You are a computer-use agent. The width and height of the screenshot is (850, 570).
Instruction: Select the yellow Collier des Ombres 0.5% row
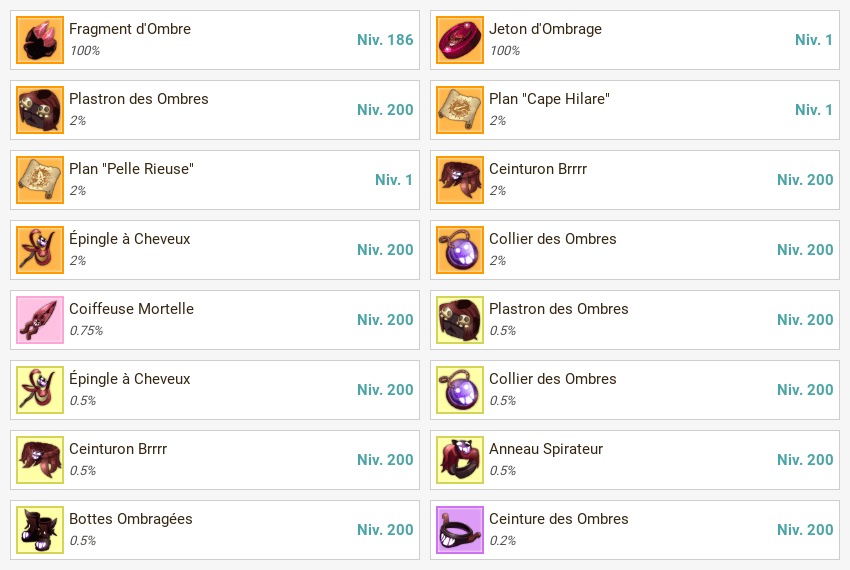635,390
